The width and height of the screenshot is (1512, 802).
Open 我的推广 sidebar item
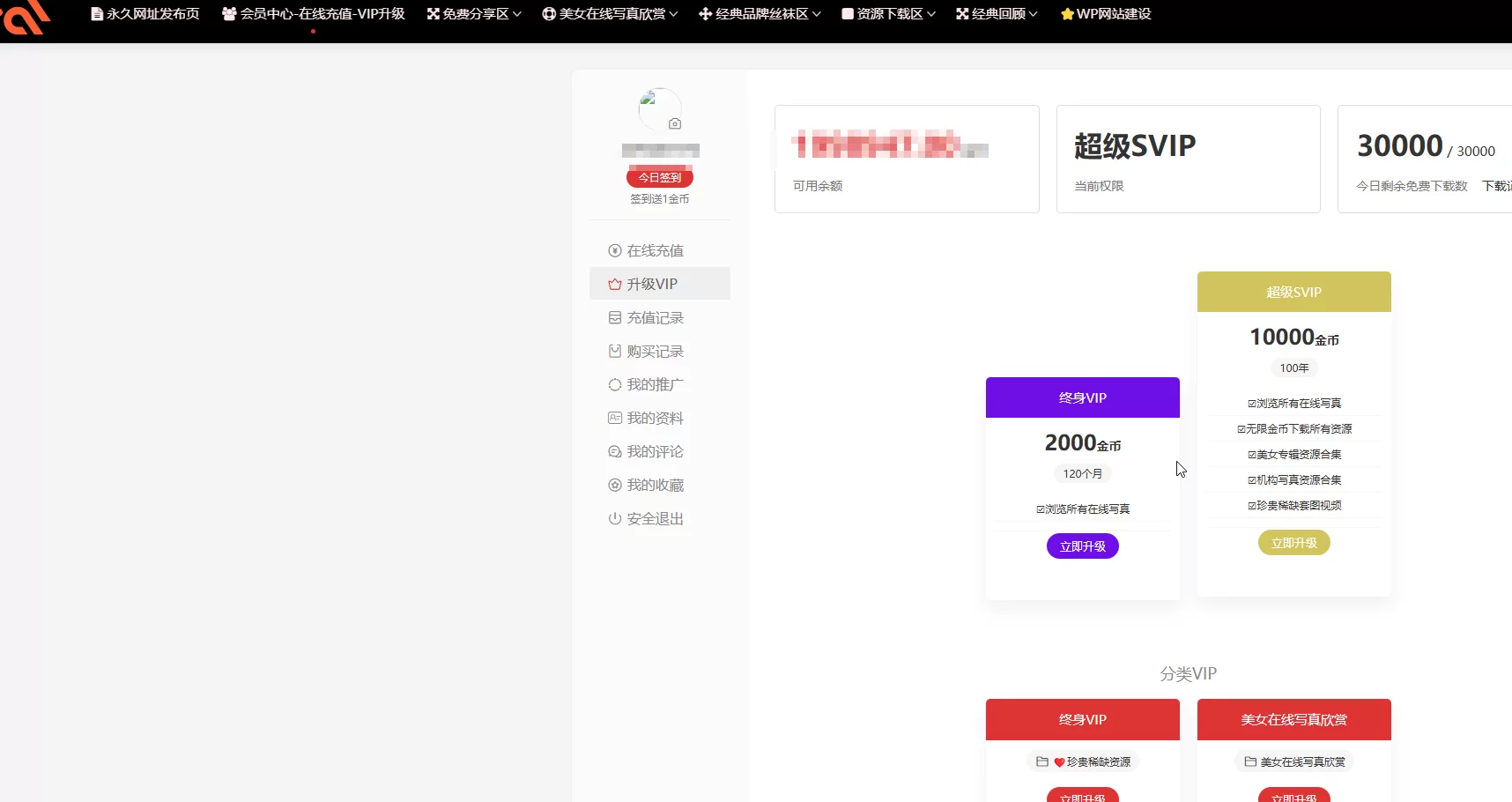[660, 385]
